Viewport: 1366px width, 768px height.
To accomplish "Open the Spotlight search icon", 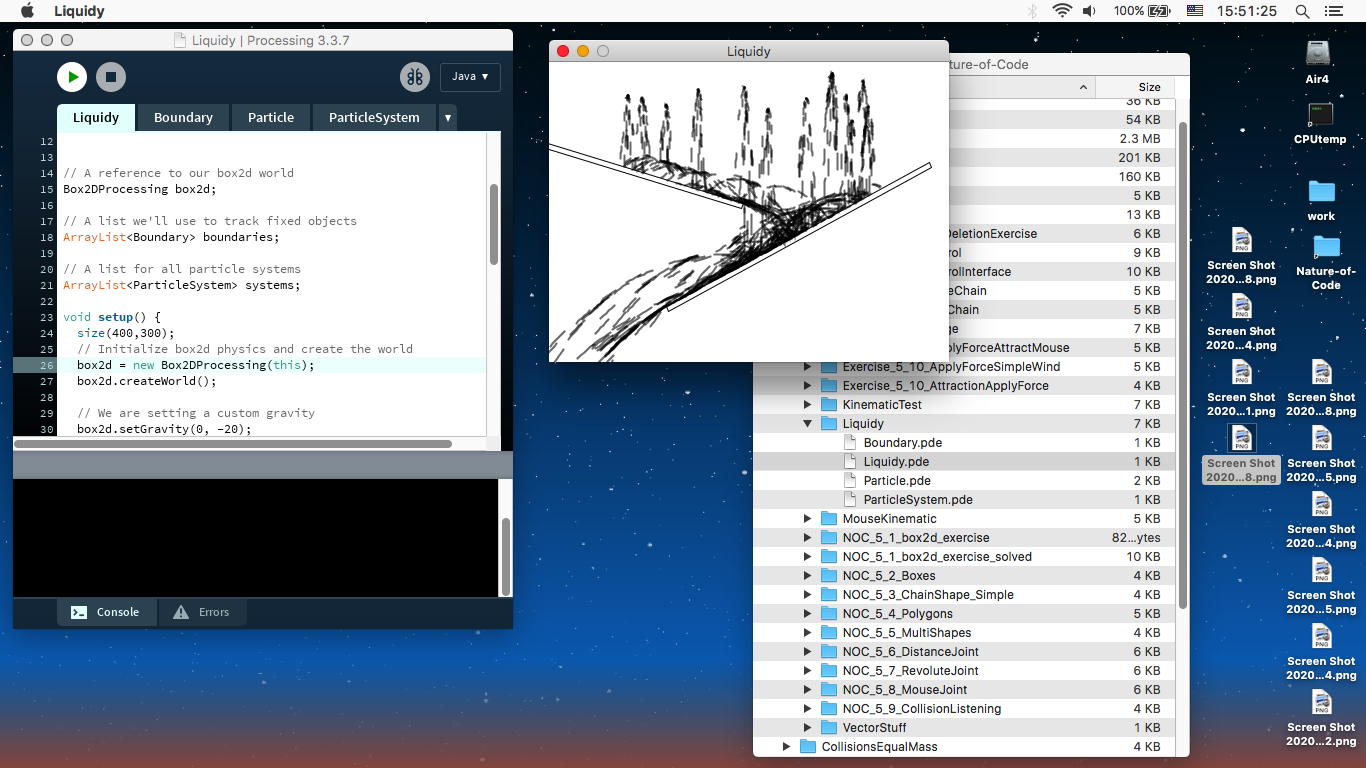I will 1302,11.
